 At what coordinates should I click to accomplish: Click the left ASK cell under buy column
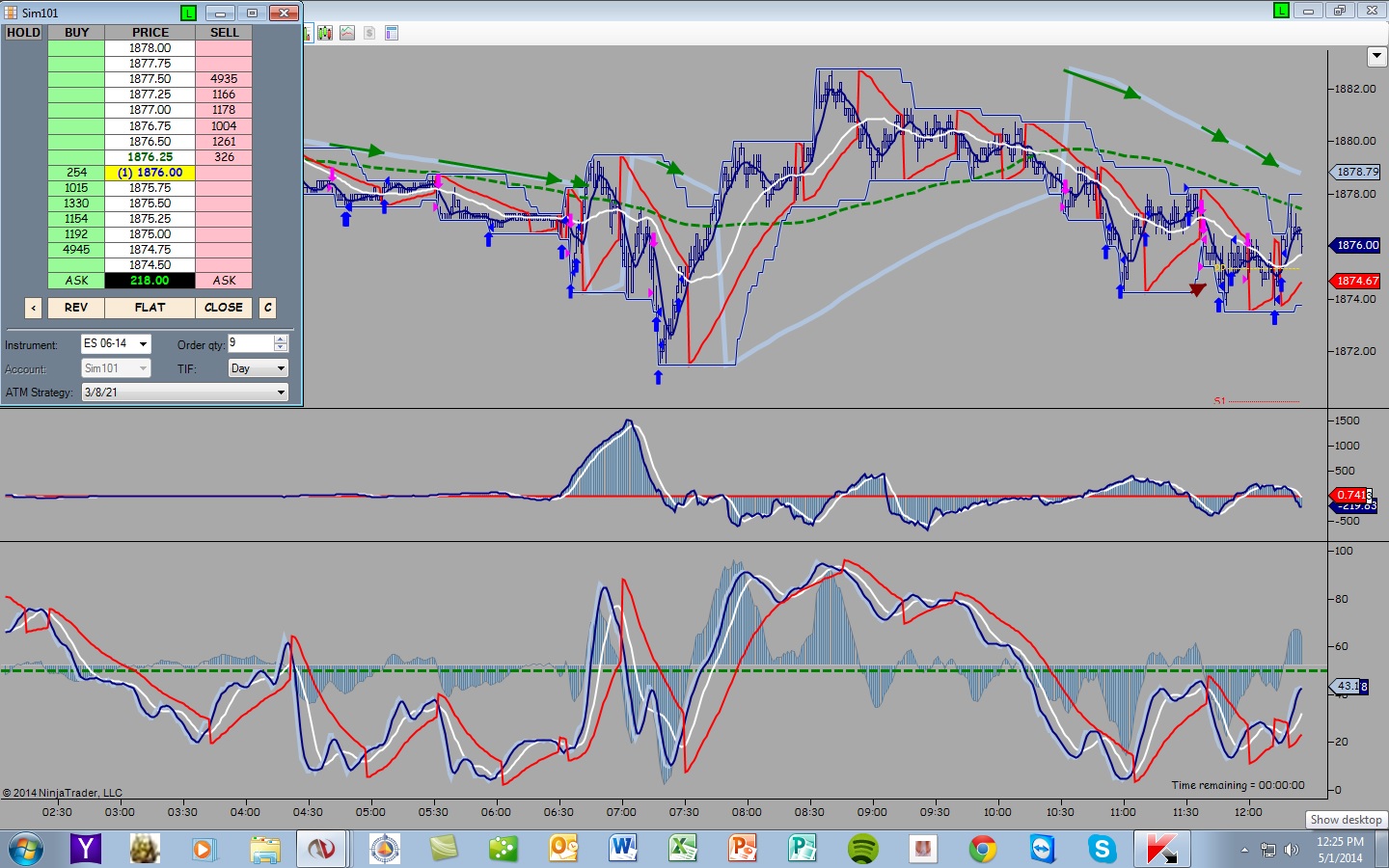pos(76,281)
